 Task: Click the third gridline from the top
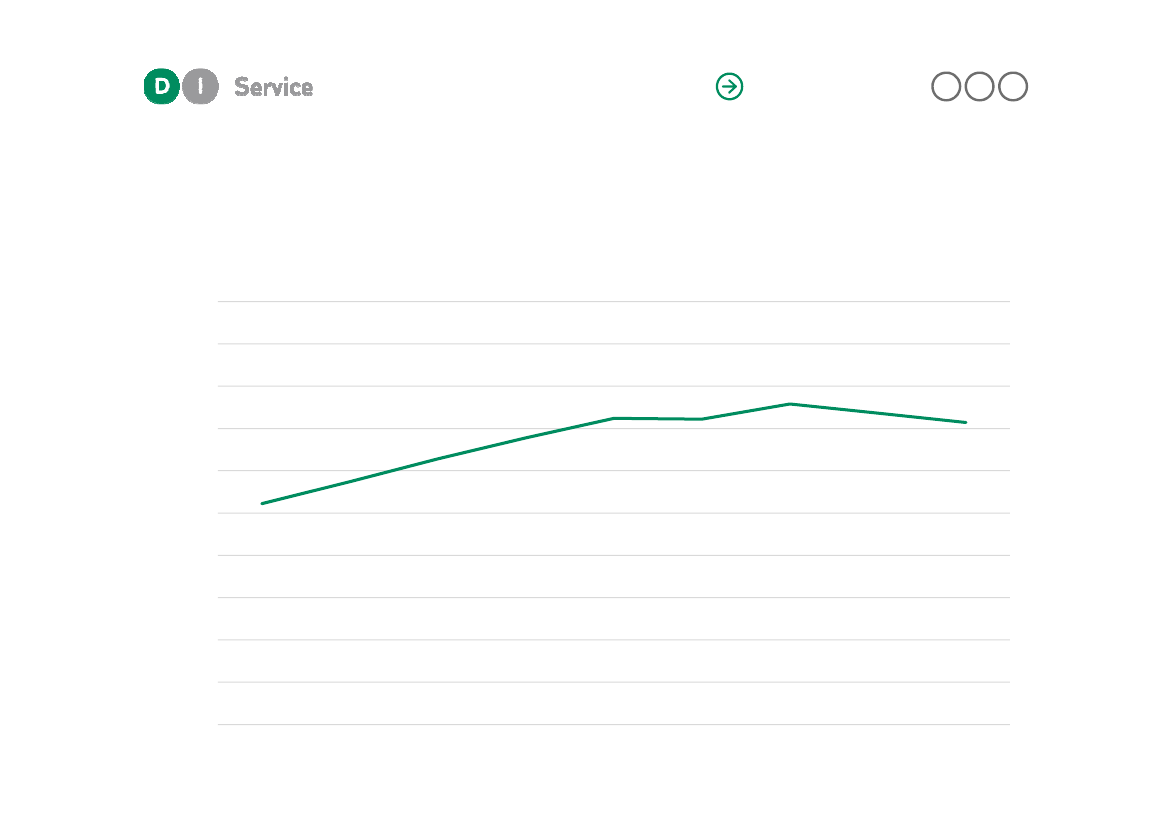pos(614,386)
